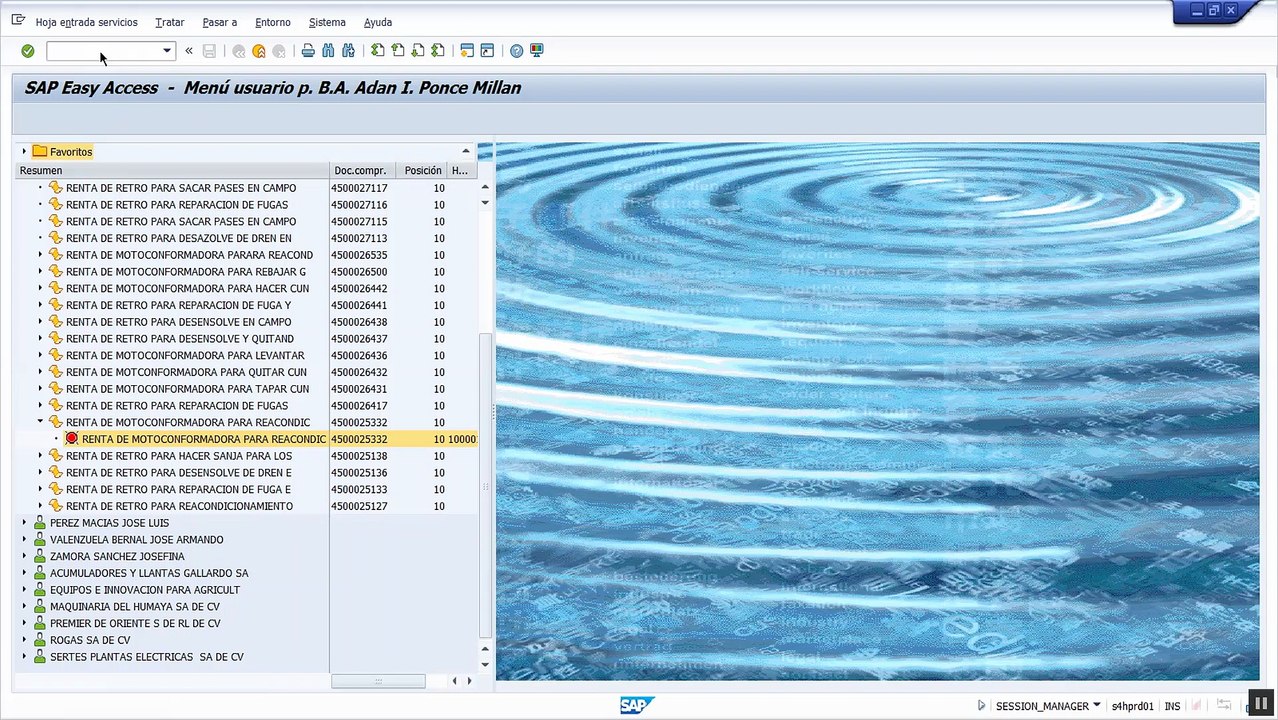
Task: Expand MAQUINARIA DEL HUMAYA SA DE CV node
Action: [24, 607]
